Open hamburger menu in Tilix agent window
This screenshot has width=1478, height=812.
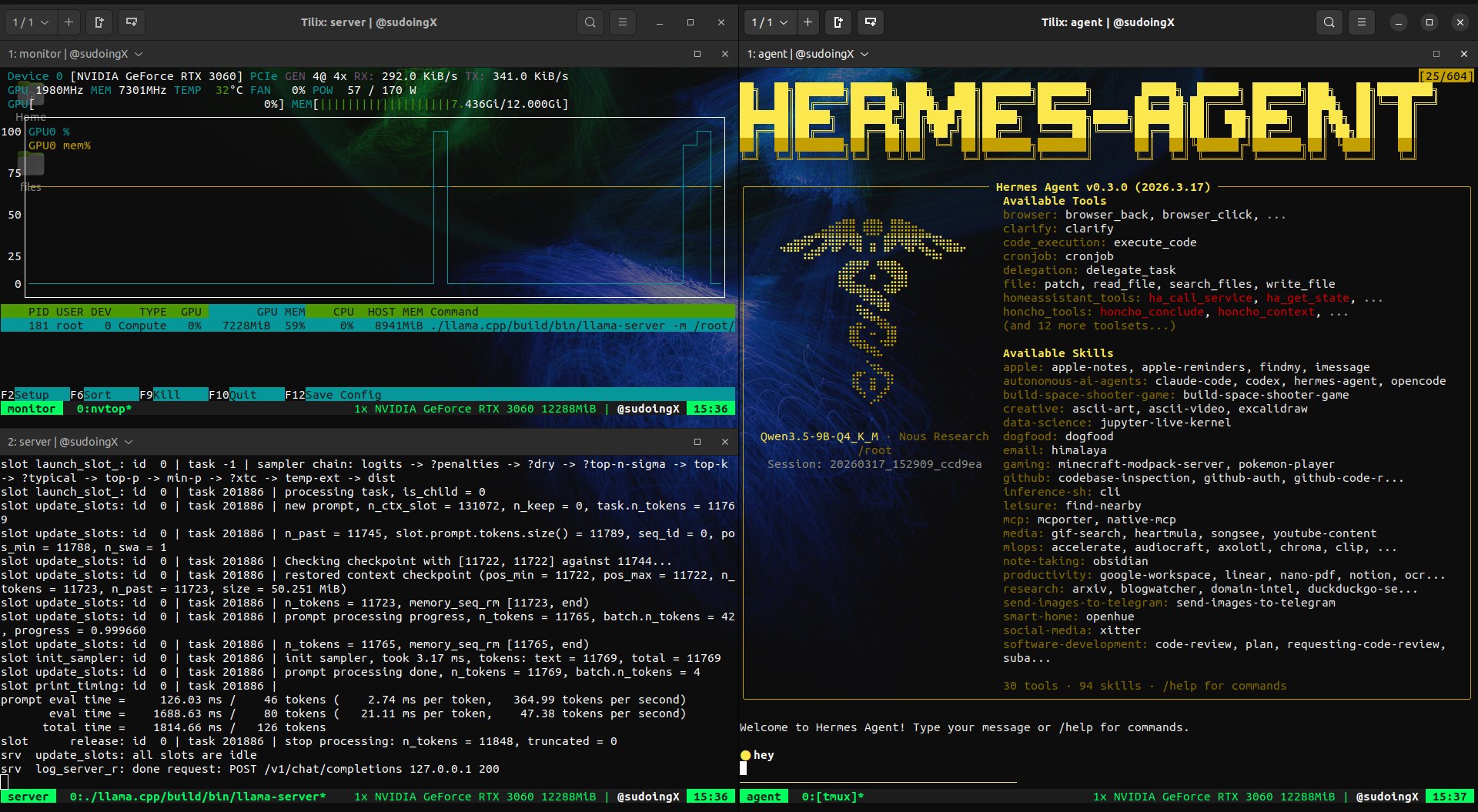pyautogui.click(x=1362, y=22)
